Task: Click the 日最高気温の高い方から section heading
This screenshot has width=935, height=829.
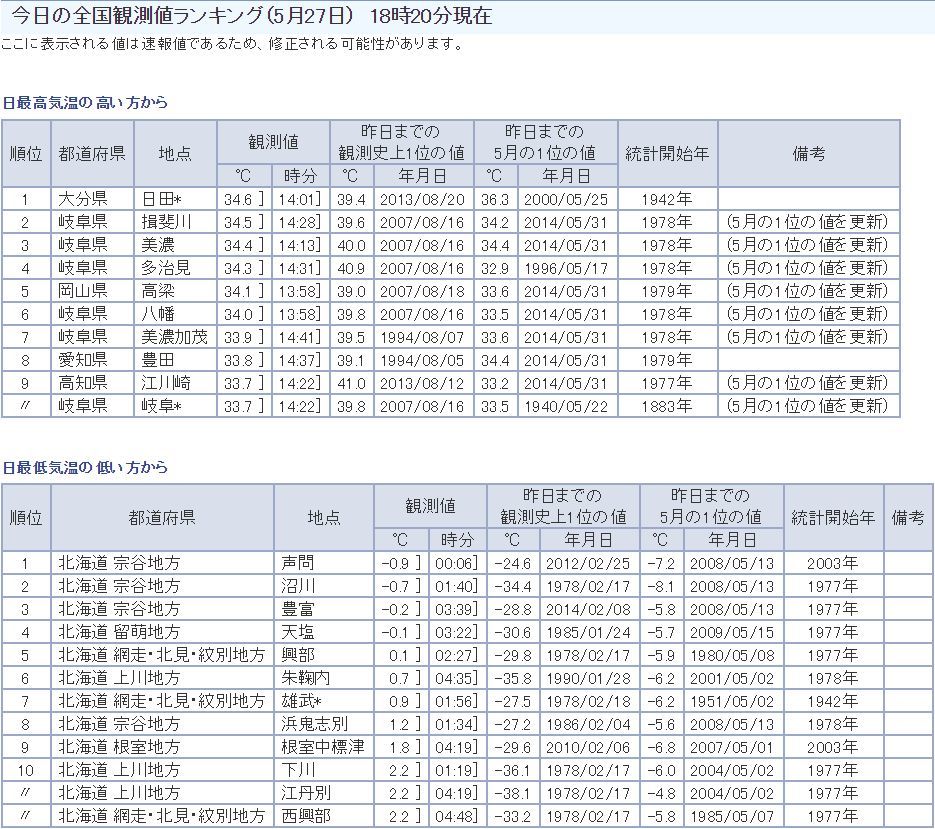Action: point(84,103)
